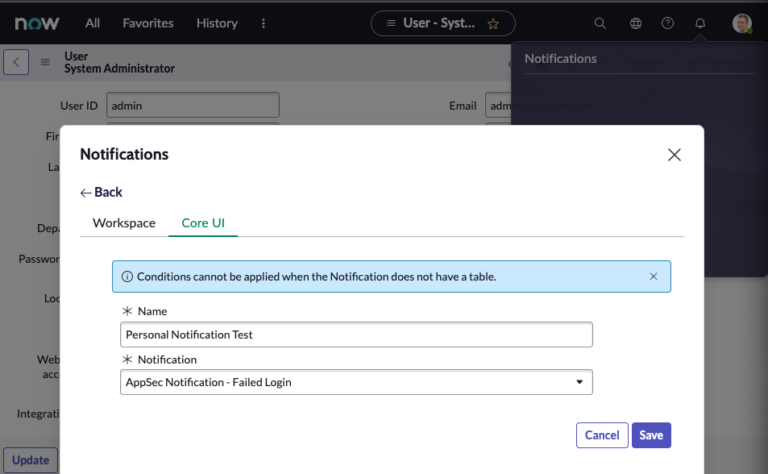This screenshot has width=768, height=474.
Task: Open the help question mark icon
Action: click(x=668, y=23)
